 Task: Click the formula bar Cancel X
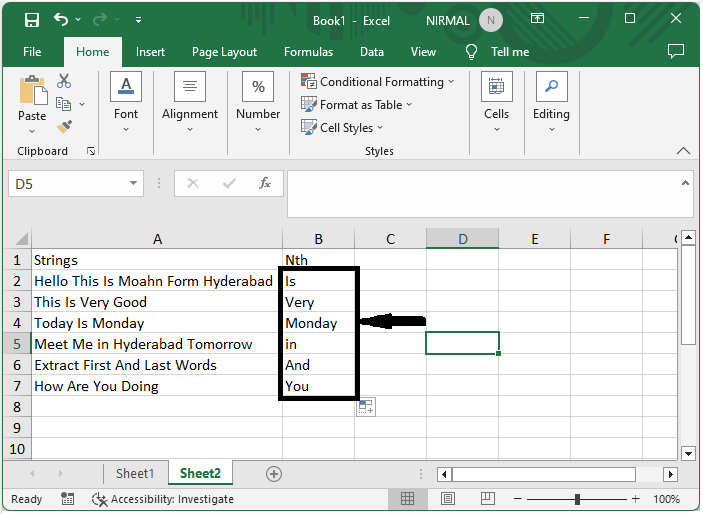pos(193,183)
